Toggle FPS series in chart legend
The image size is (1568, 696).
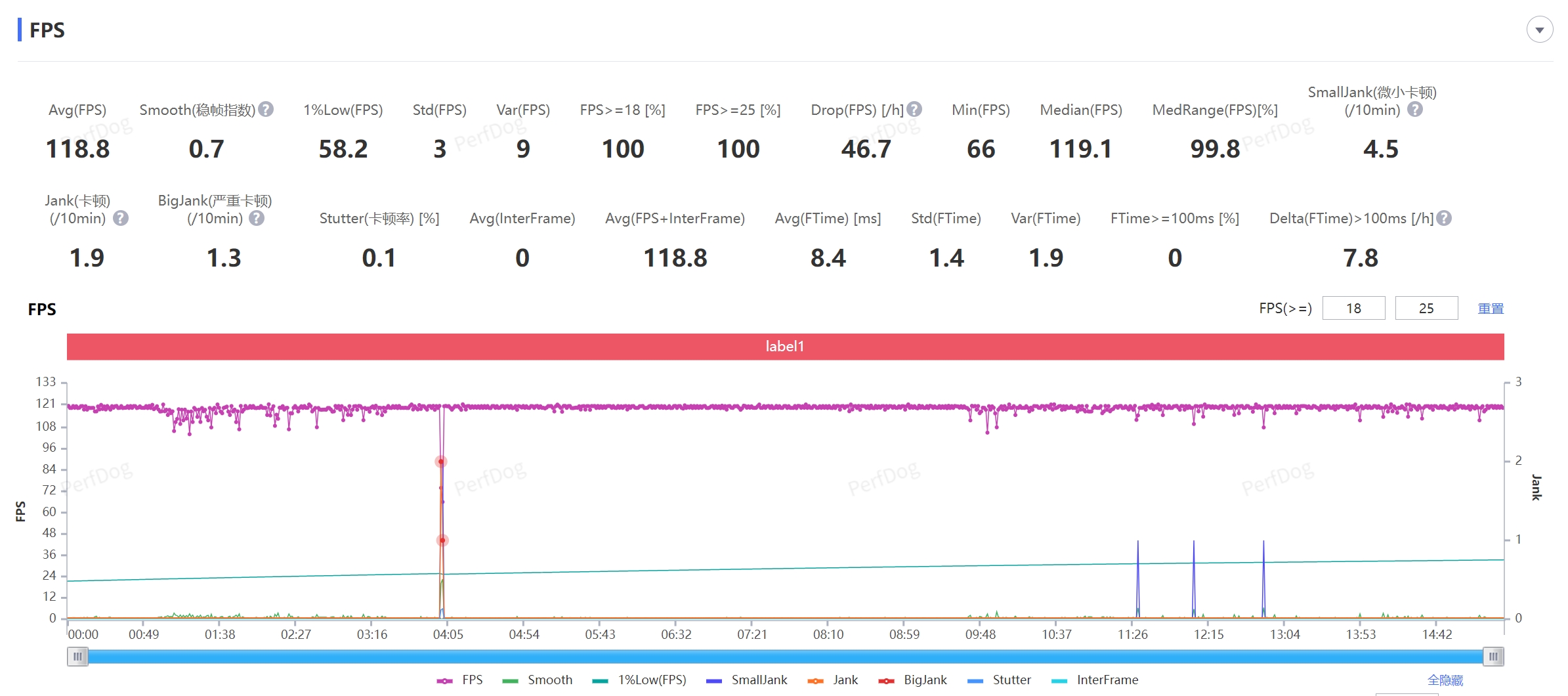pos(460,680)
